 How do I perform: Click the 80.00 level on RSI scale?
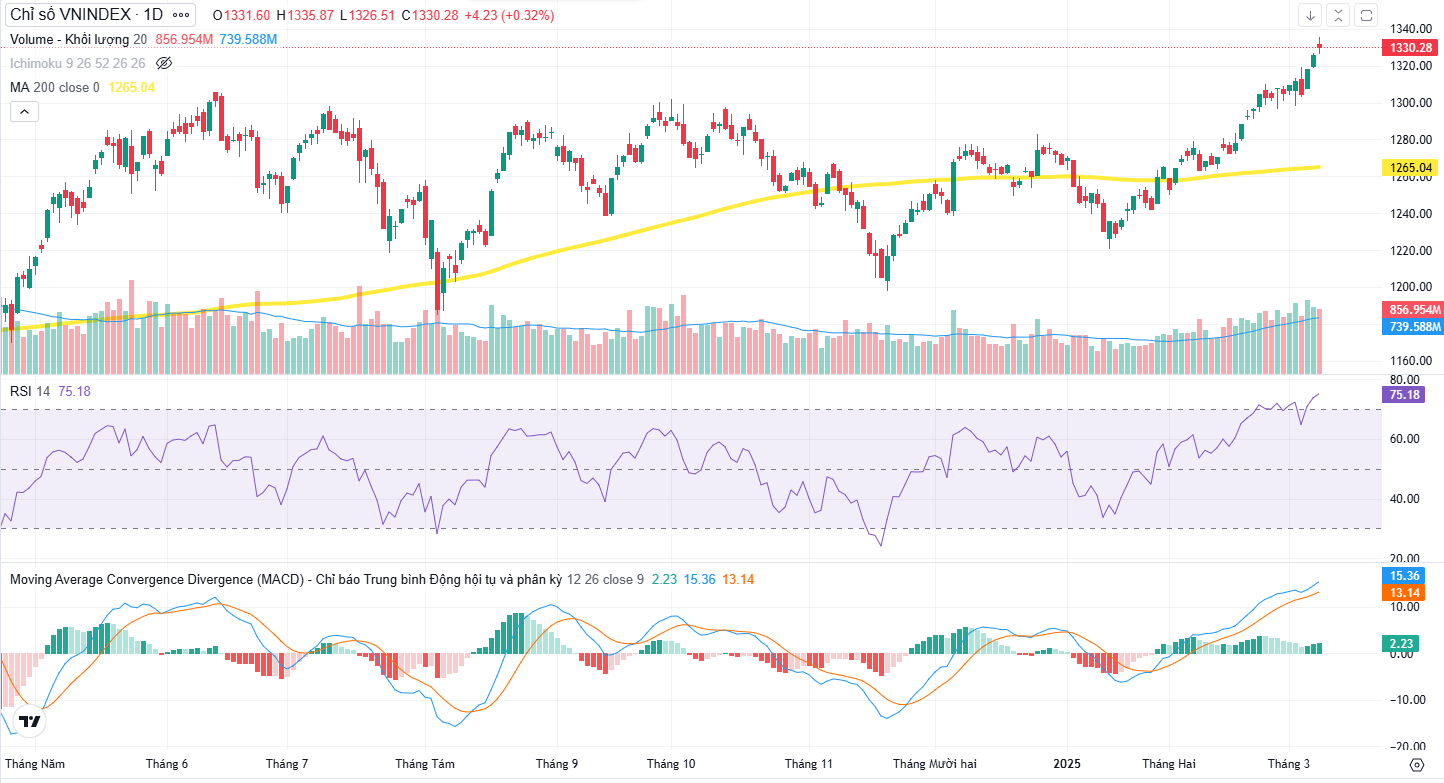(1404, 380)
